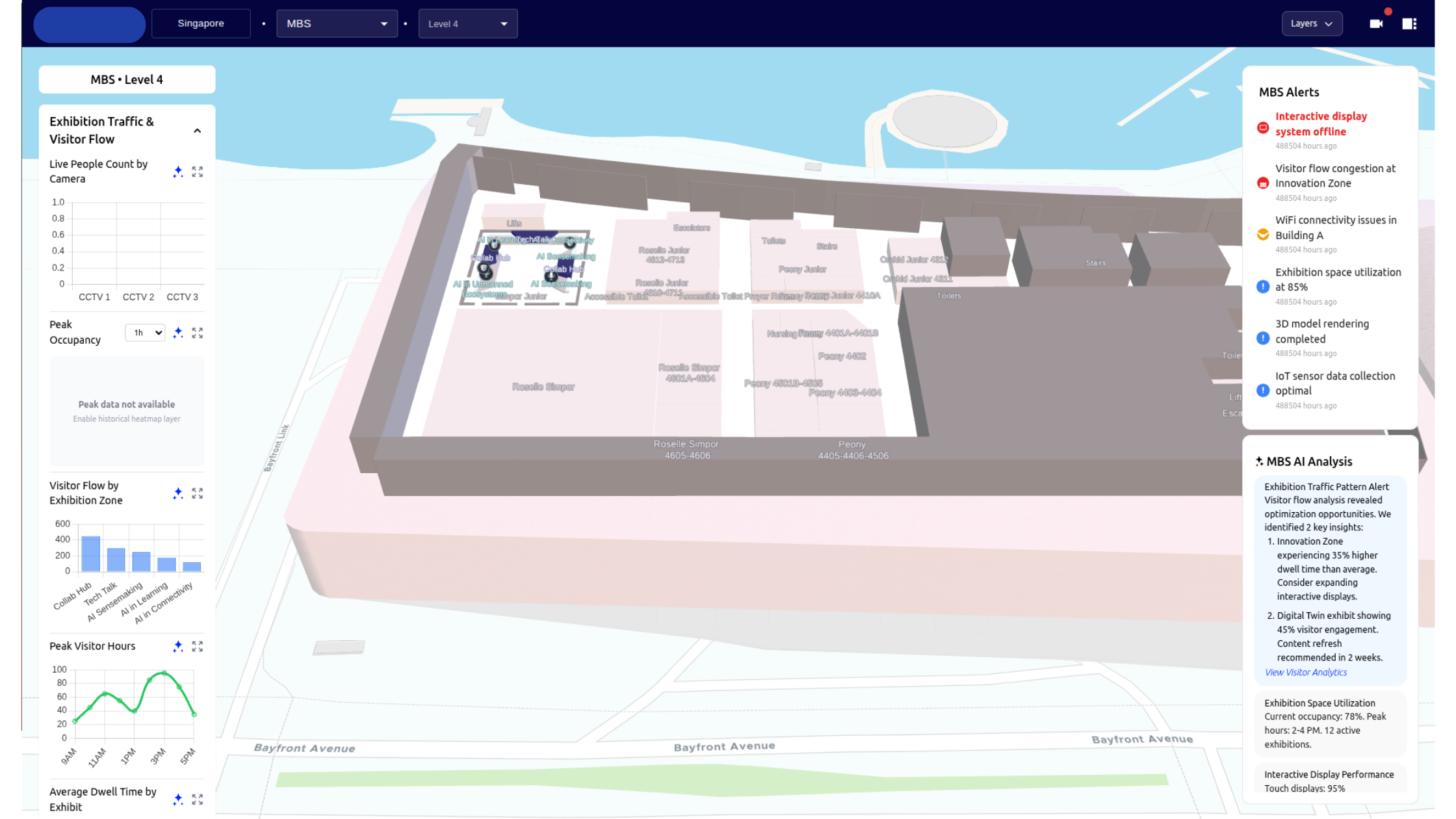1456x819 pixels.
Task: Click red icon of display offline alert
Action: coord(1263,127)
